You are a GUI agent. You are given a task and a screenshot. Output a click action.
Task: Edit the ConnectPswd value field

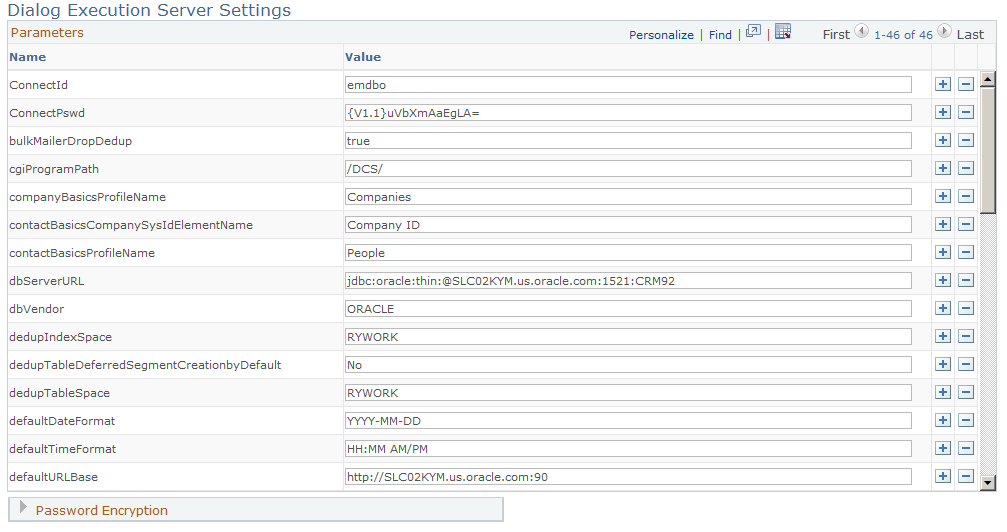click(628, 112)
